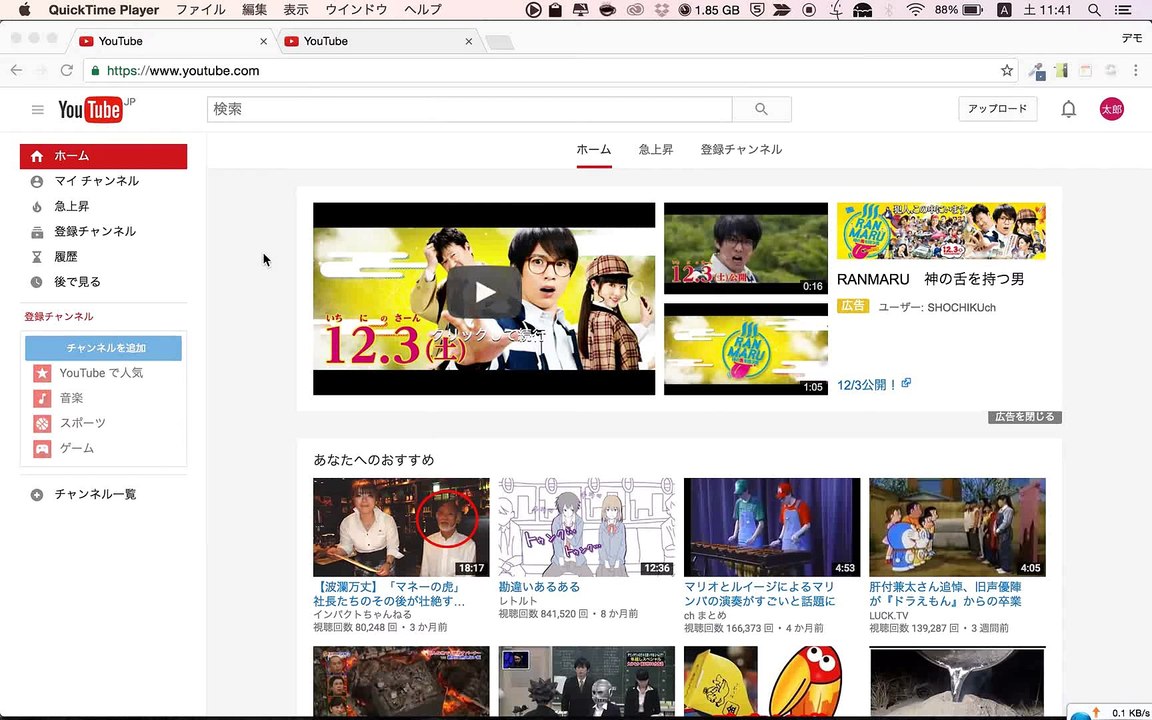
Task: Go back with the browser arrow
Action: click(16, 71)
